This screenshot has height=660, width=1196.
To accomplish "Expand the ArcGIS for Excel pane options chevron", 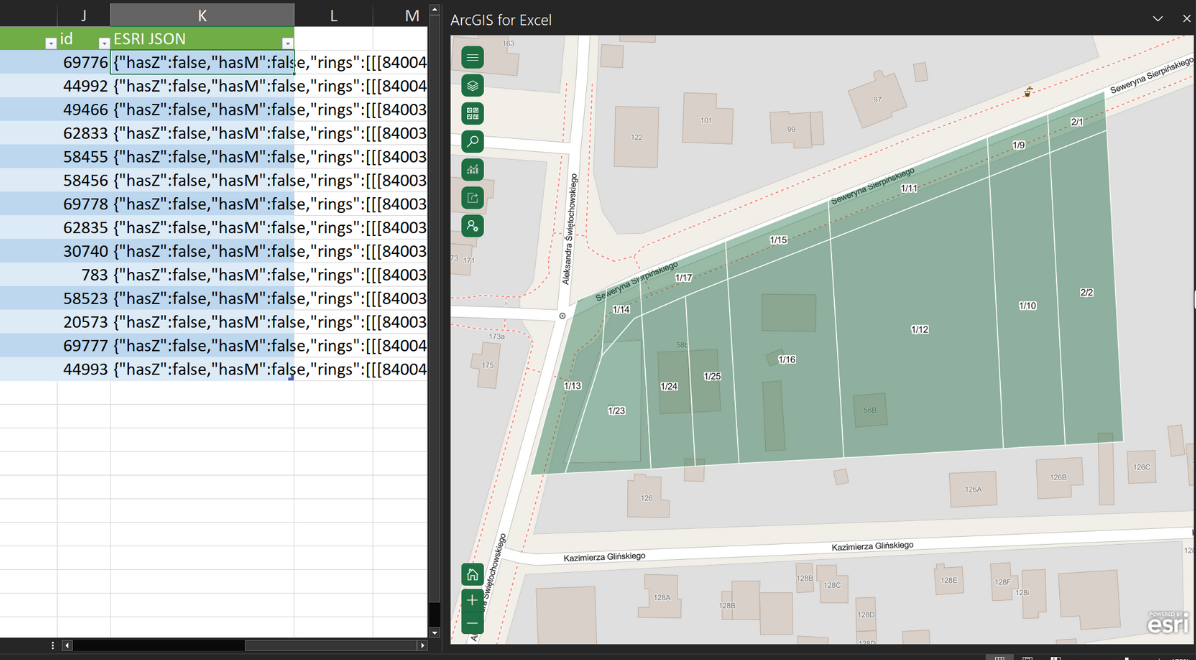I will coord(1158,19).
